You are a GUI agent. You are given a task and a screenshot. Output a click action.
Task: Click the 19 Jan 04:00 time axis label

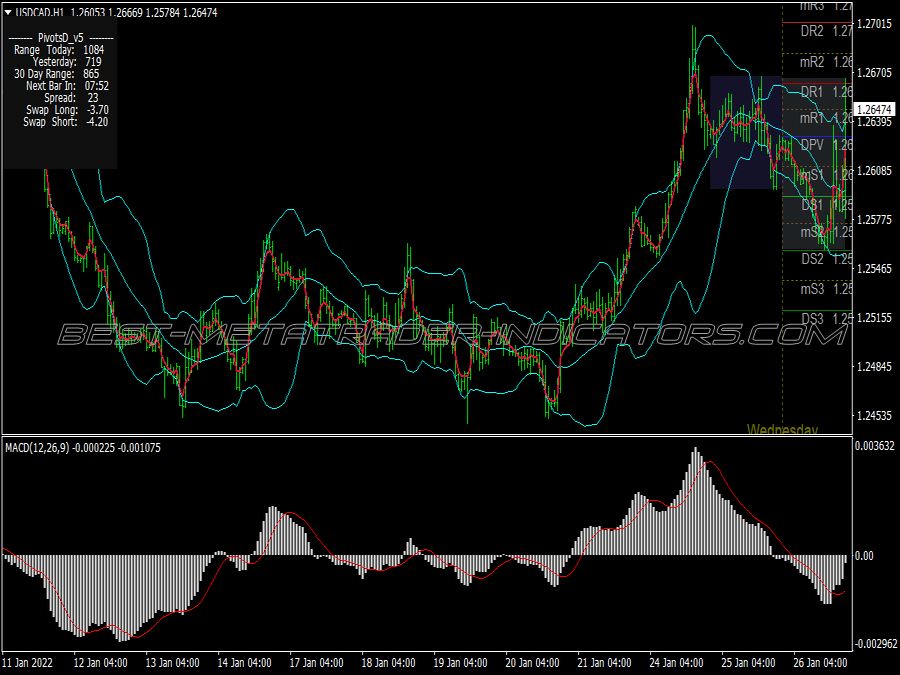pyautogui.click(x=460, y=663)
